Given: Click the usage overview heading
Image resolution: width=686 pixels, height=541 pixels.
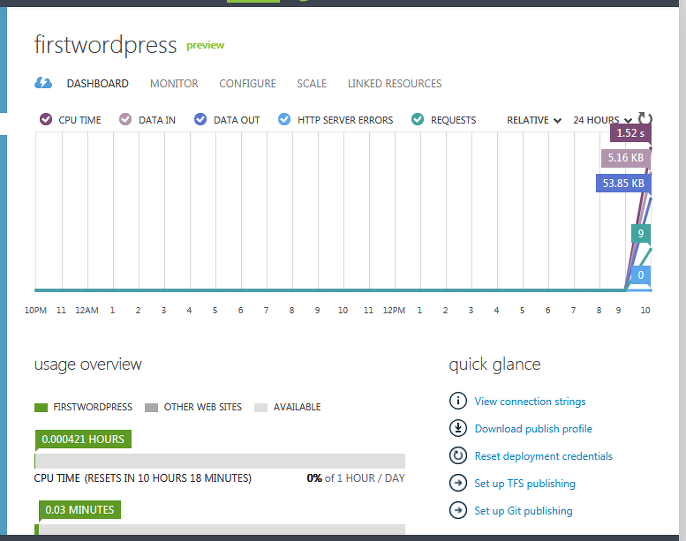Looking at the screenshot, I should (88, 364).
